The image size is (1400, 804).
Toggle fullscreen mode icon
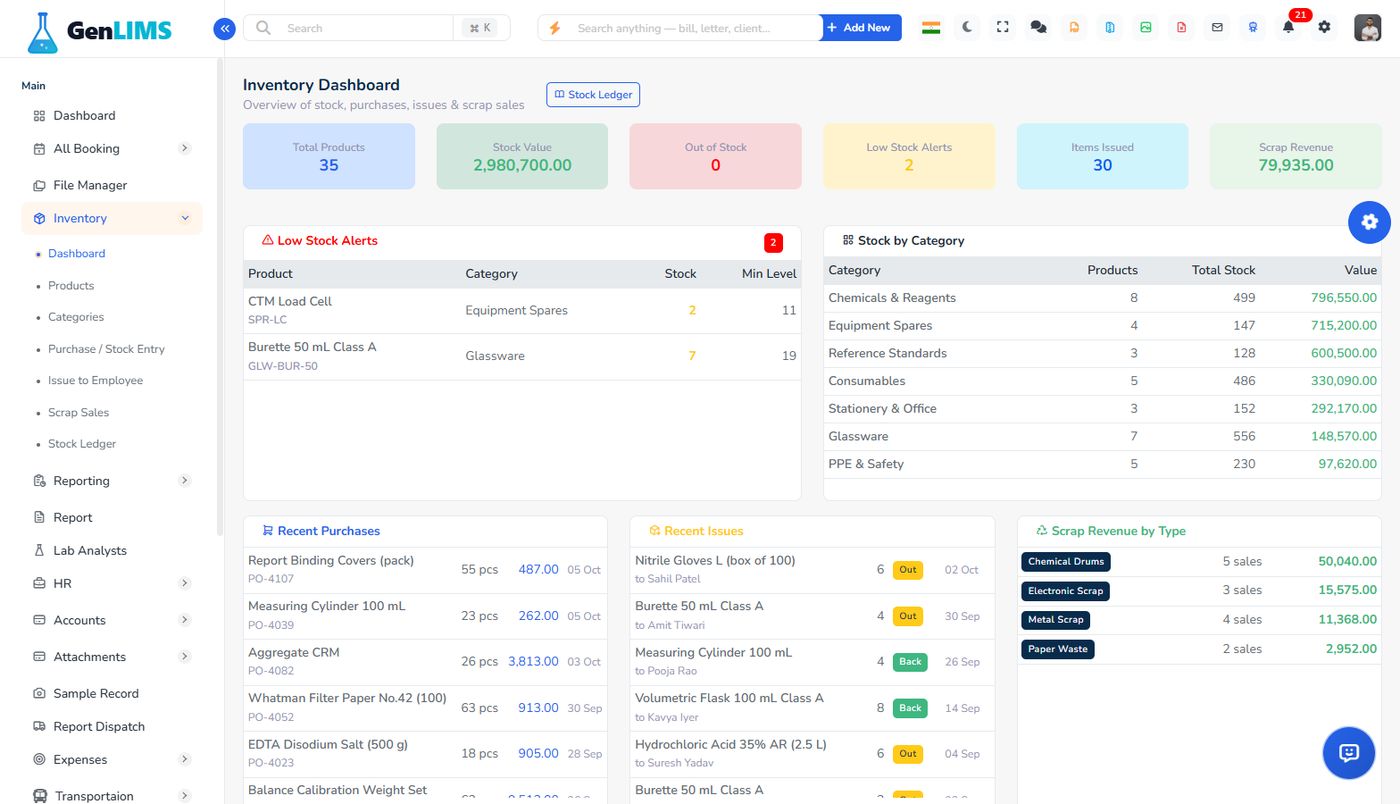pos(1003,28)
